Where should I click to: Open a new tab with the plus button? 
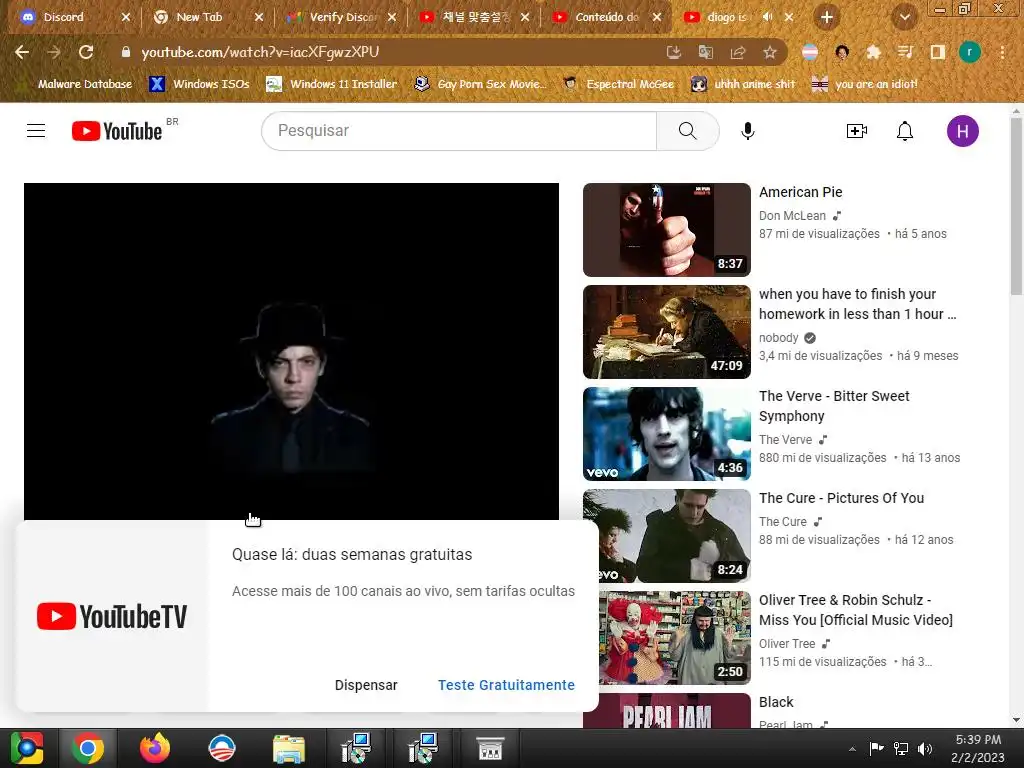[x=827, y=18]
